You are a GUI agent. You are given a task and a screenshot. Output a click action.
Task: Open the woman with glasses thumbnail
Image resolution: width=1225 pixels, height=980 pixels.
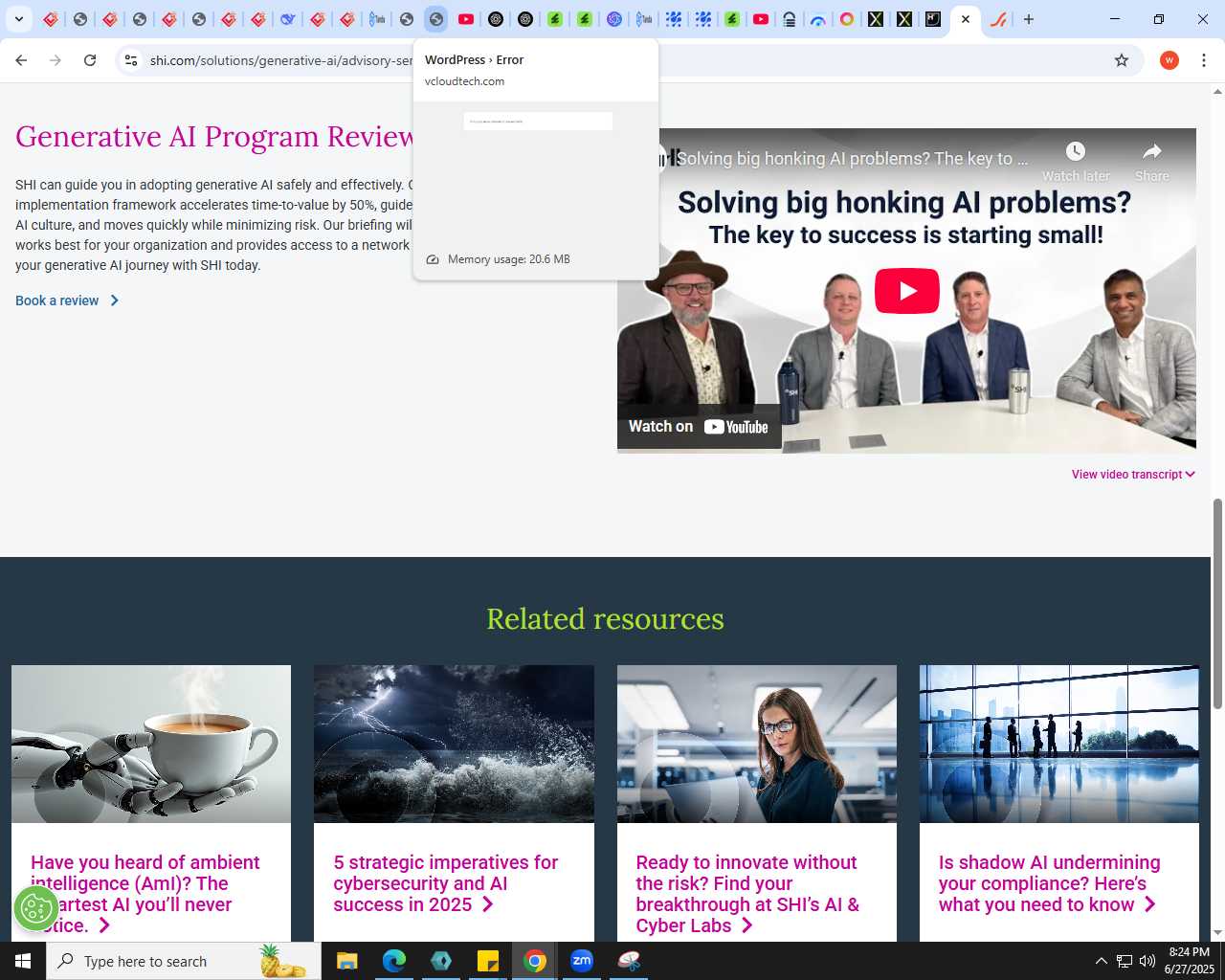pos(757,744)
